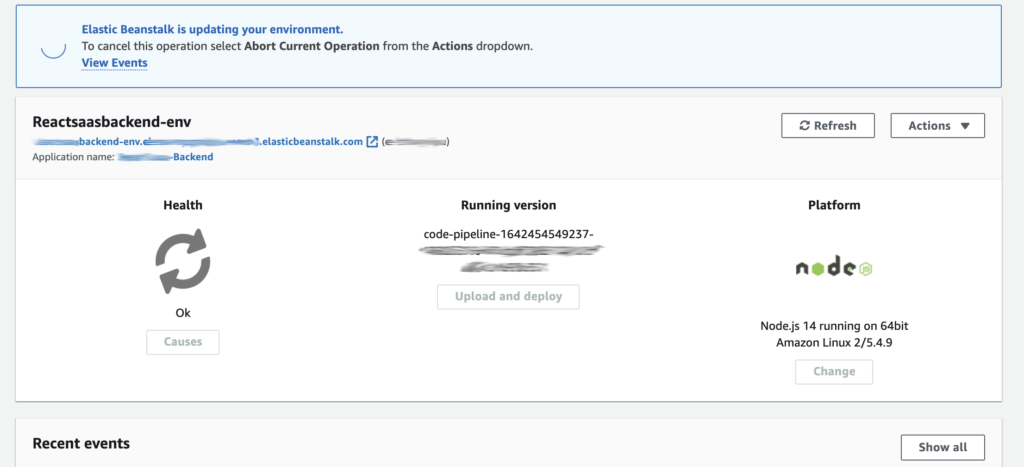Screen dimensions: 1024x467
Task: Click the Running version heading
Action: (509, 205)
